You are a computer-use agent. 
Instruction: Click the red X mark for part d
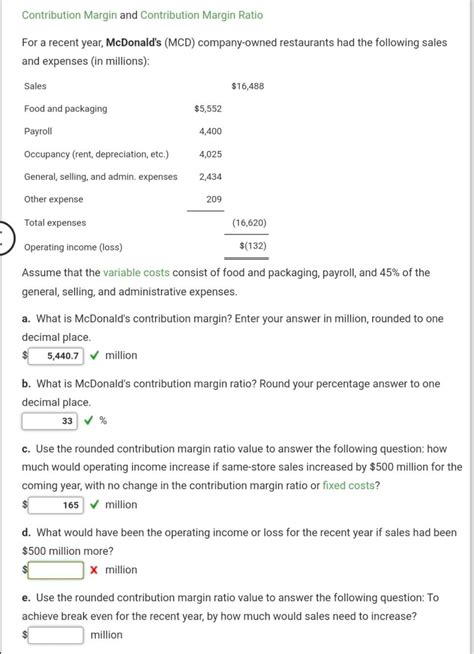point(94,570)
